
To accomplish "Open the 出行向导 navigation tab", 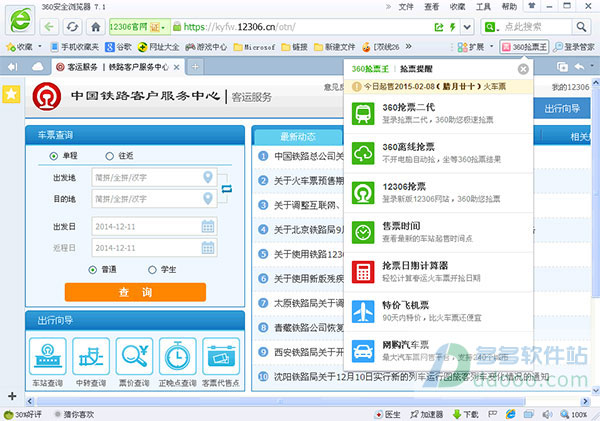I will point(562,109).
